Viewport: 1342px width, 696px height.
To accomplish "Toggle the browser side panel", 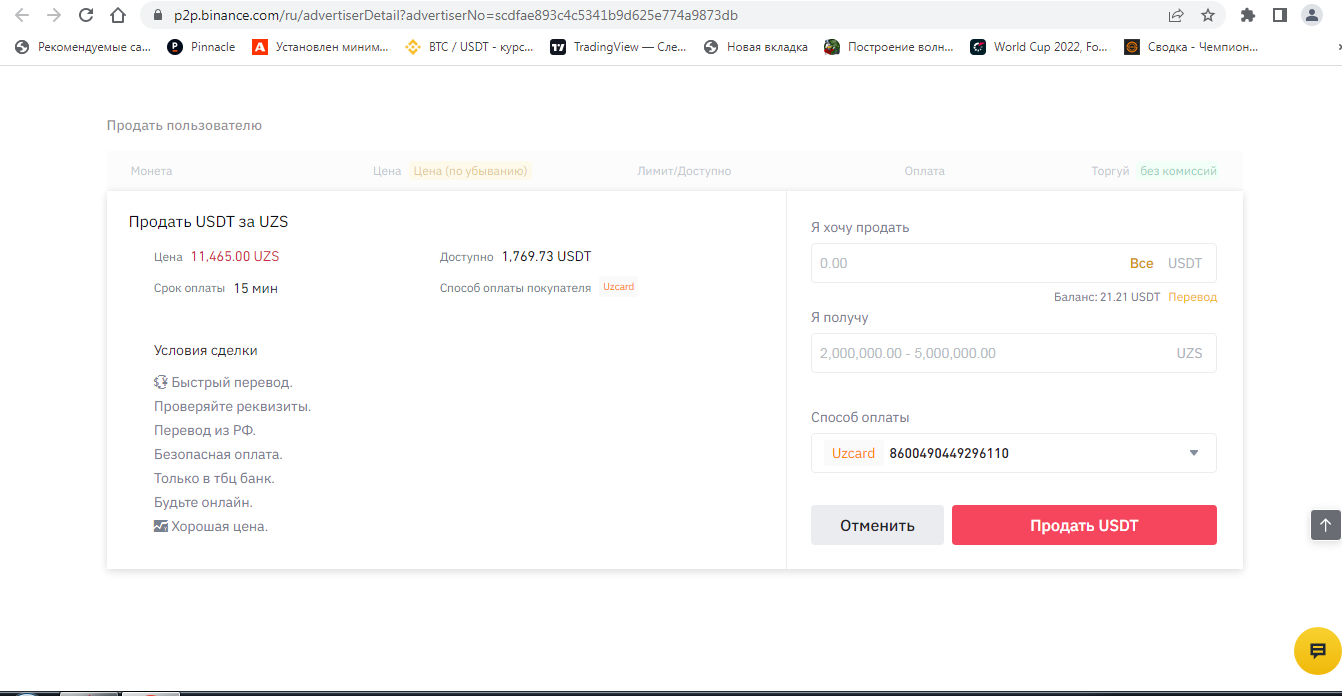I will [1279, 15].
